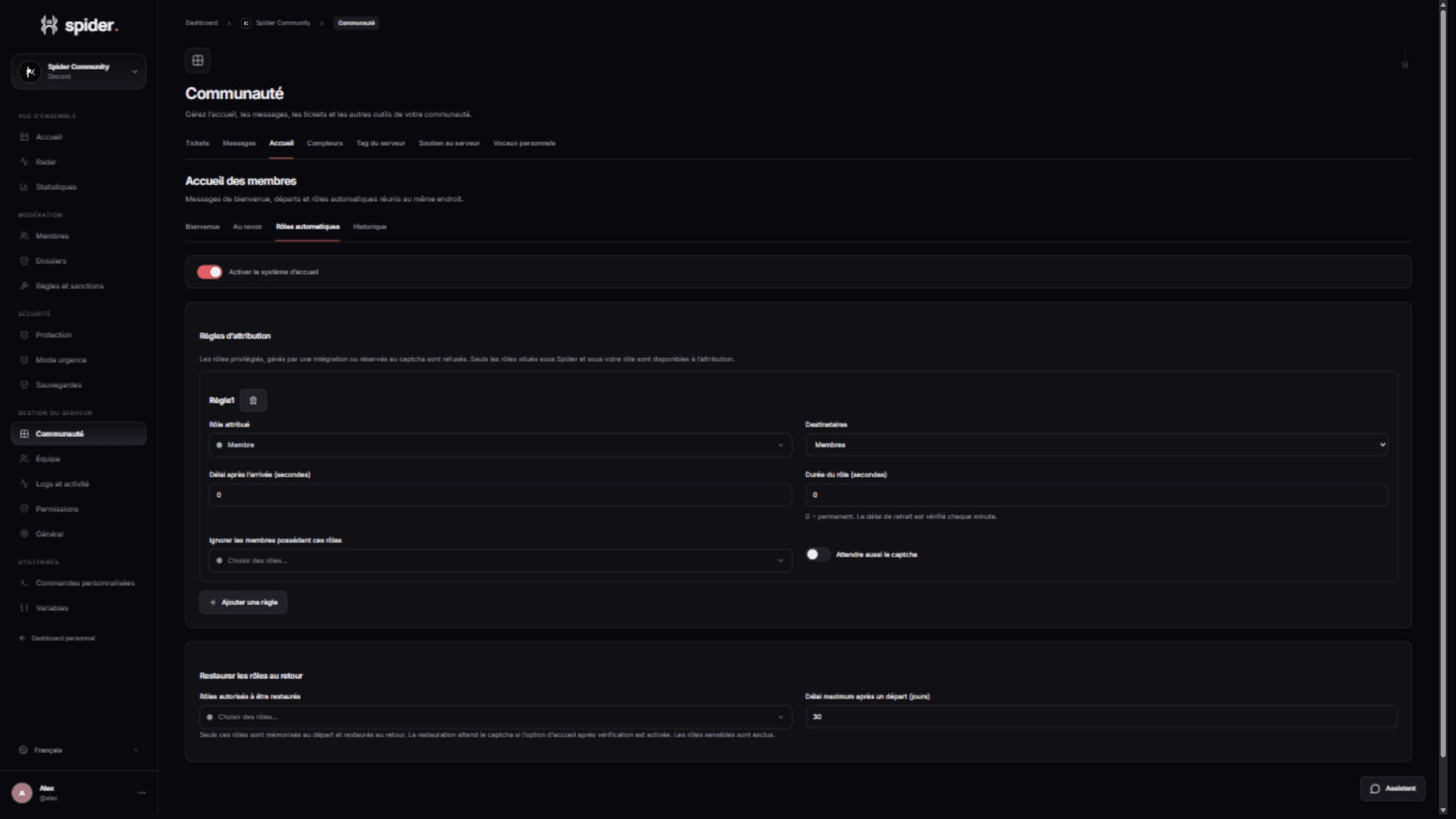Switch to the Compteurs tab

(x=325, y=143)
